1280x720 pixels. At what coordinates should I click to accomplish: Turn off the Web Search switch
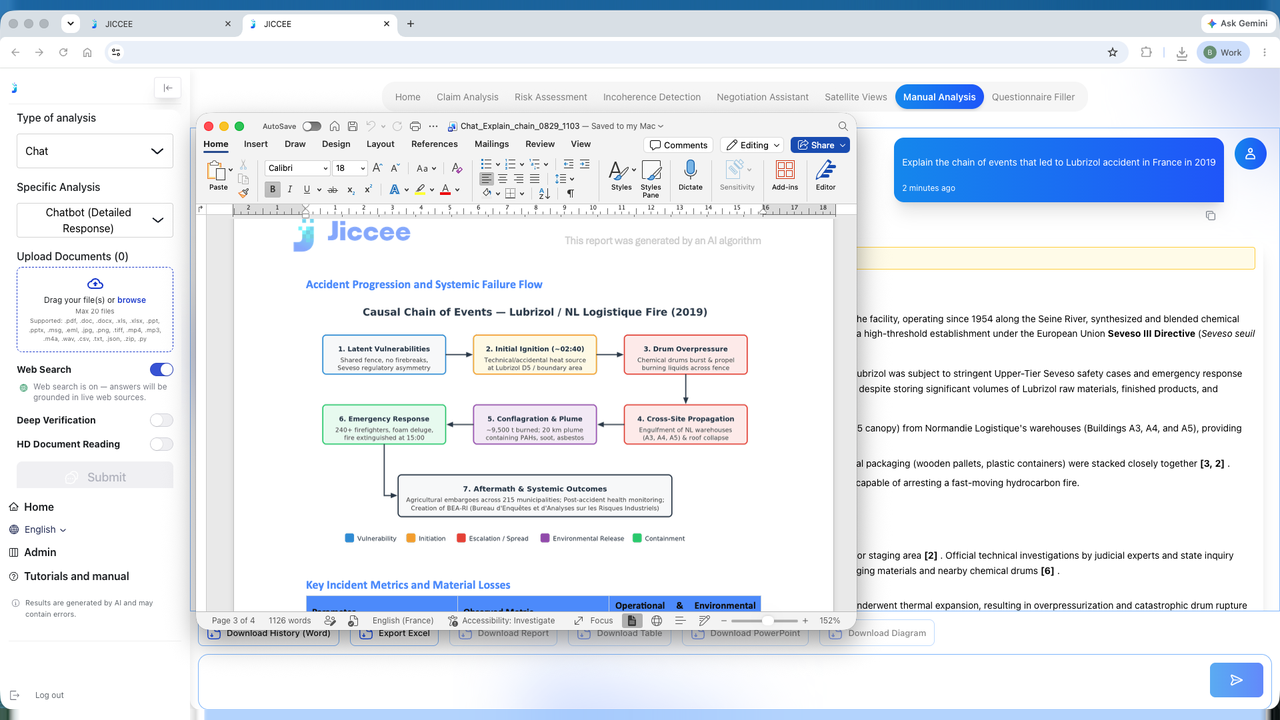tap(161, 370)
